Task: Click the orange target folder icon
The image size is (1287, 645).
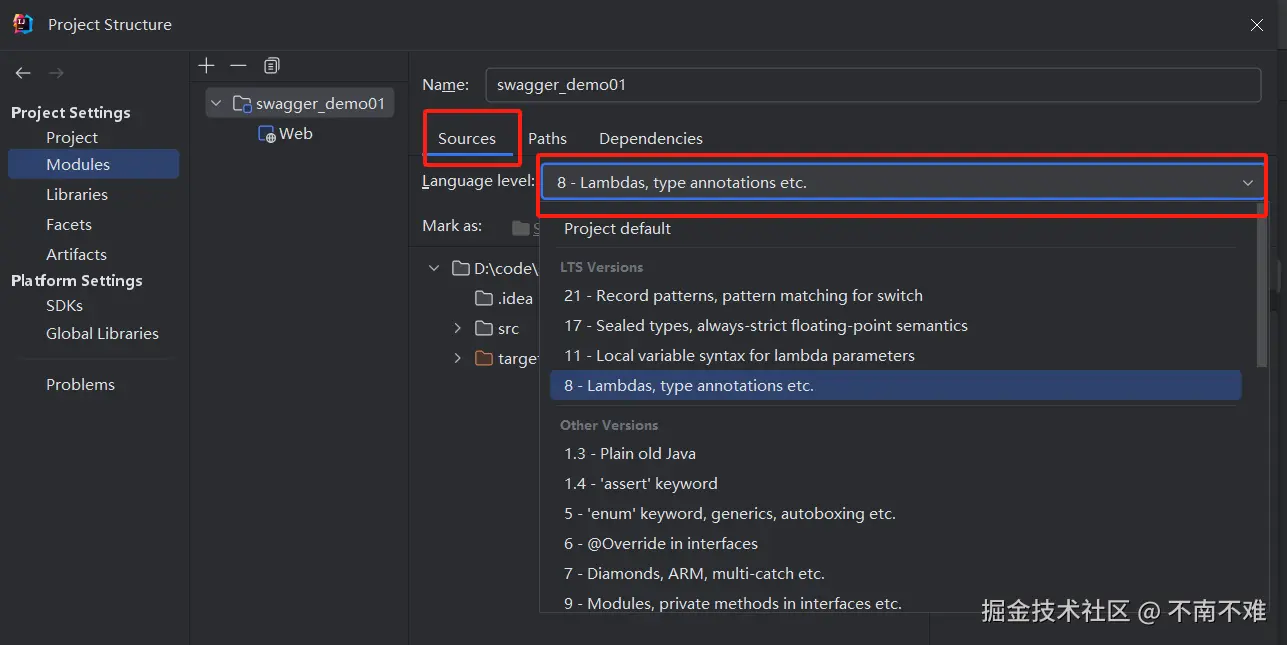Action: tap(484, 358)
